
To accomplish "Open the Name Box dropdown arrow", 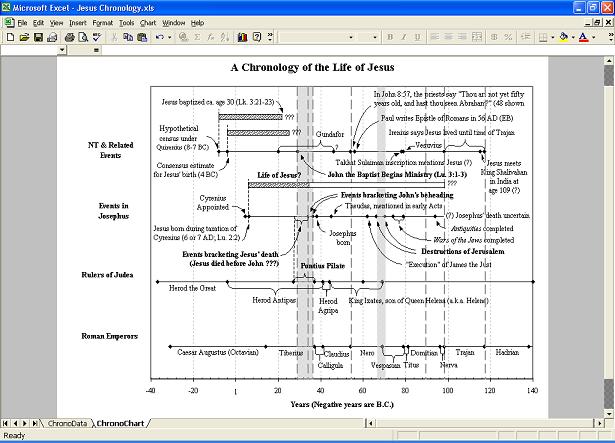I will click(x=62, y=50).
